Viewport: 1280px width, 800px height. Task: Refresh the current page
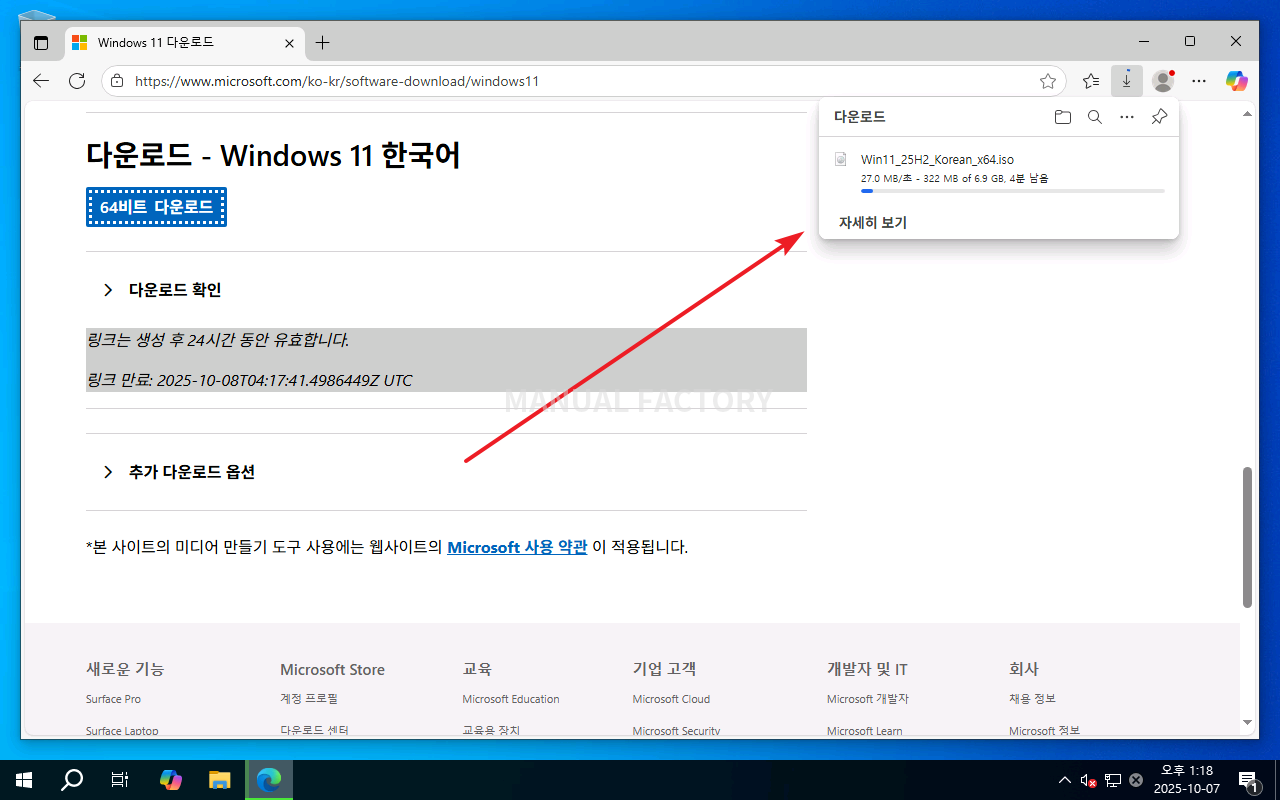(x=77, y=81)
